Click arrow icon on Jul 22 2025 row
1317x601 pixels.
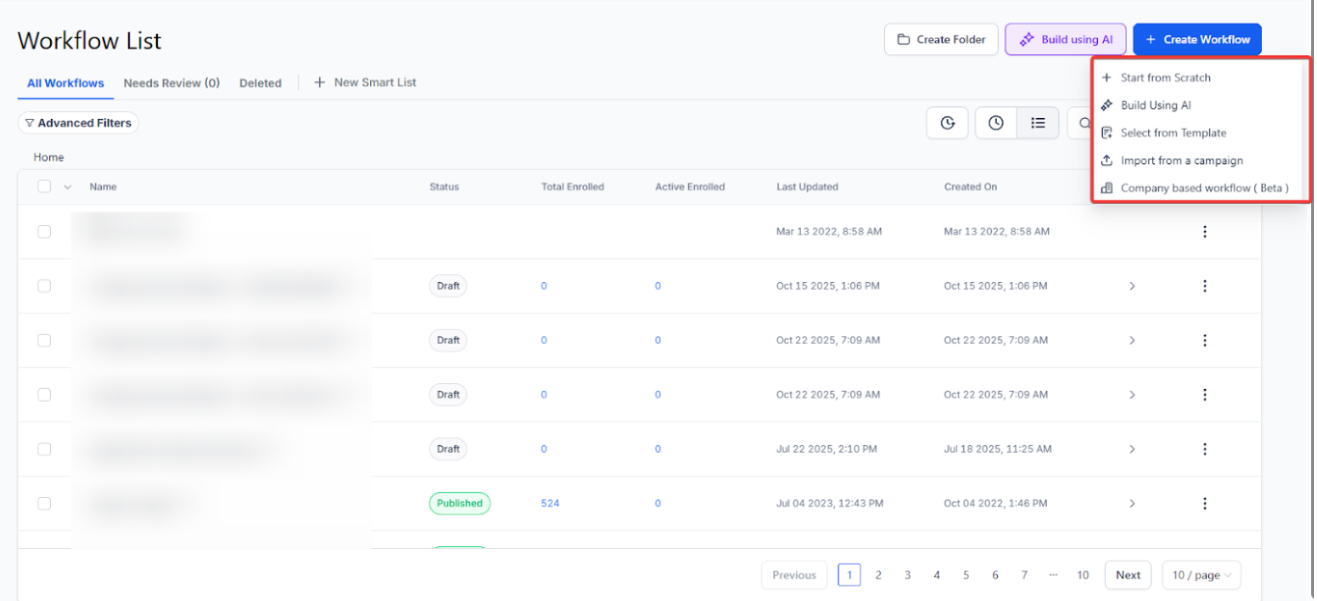[1132, 449]
